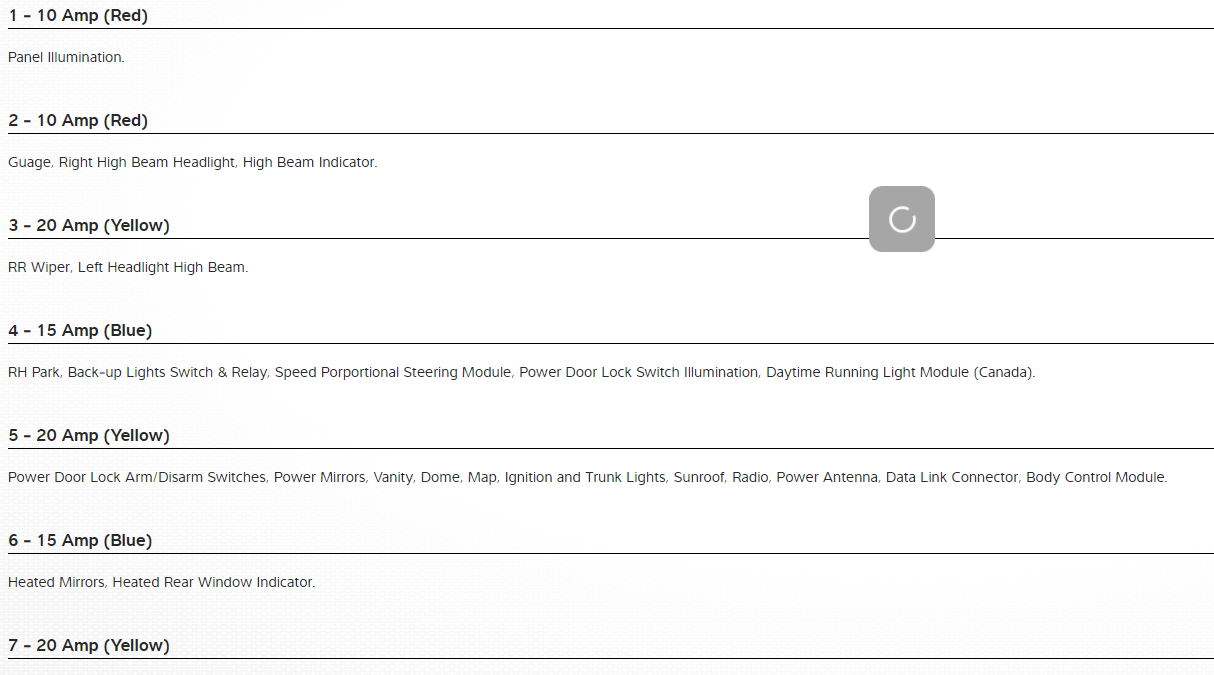The image size is (1214, 675).
Task: Select "Daytime Running Light Module (Canada)" text
Action: (900, 373)
